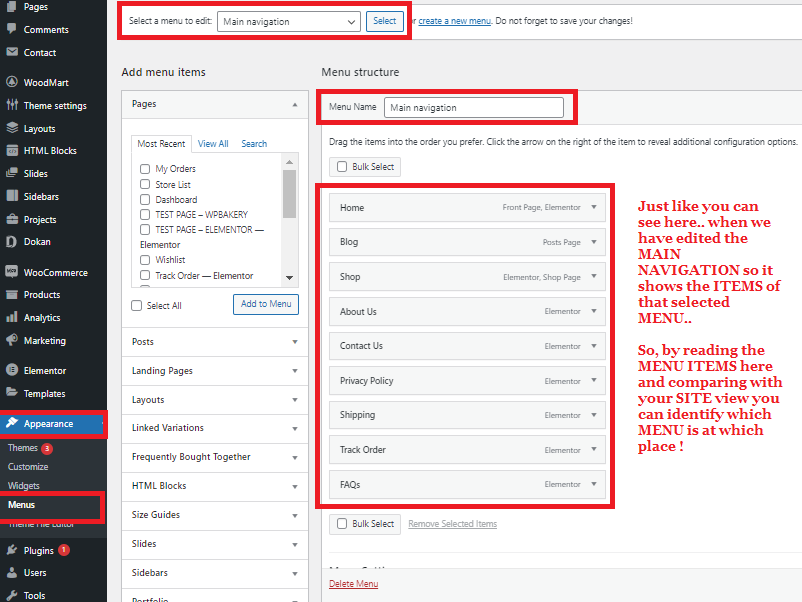
Task: Click the HTML Blocks icon in the sidebar
Action: click(x=12, y=150)
